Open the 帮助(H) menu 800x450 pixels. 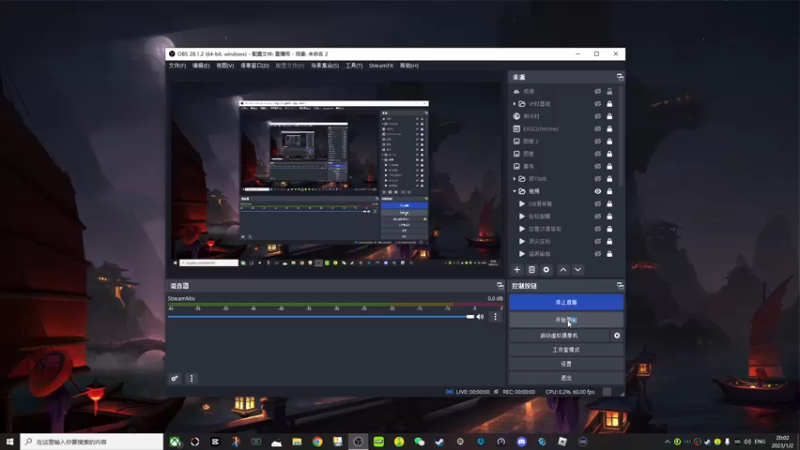point(409,66)
